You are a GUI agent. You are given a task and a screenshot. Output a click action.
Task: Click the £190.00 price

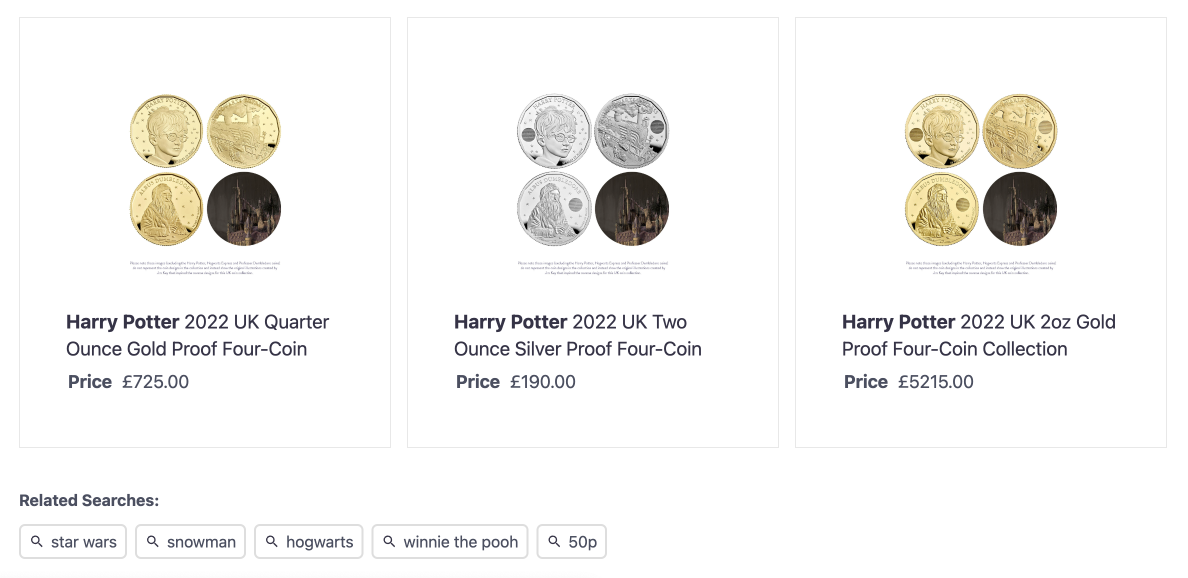click(543, 382)
